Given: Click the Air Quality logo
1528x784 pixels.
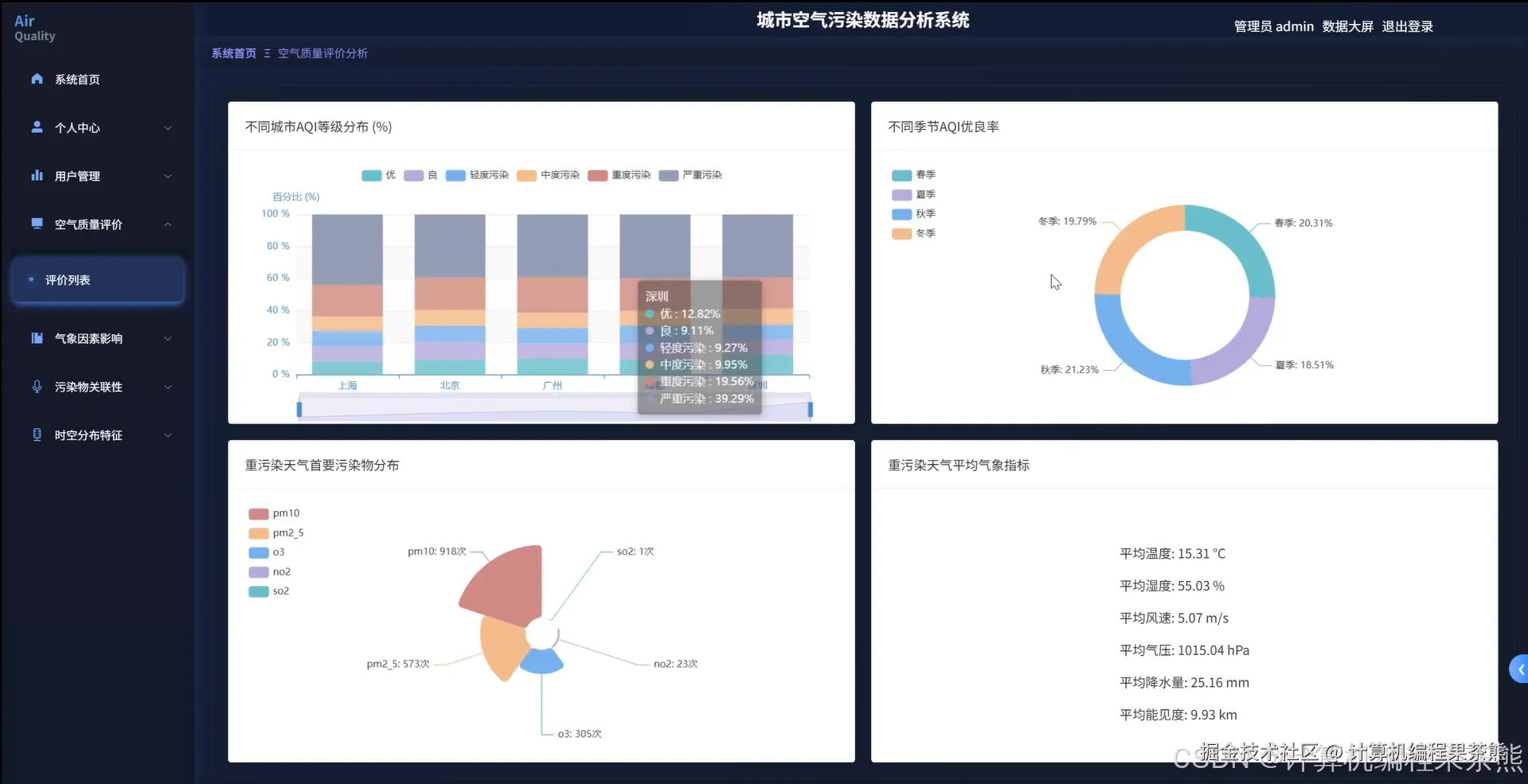Looking at the screenshot, I should point(34,28).
